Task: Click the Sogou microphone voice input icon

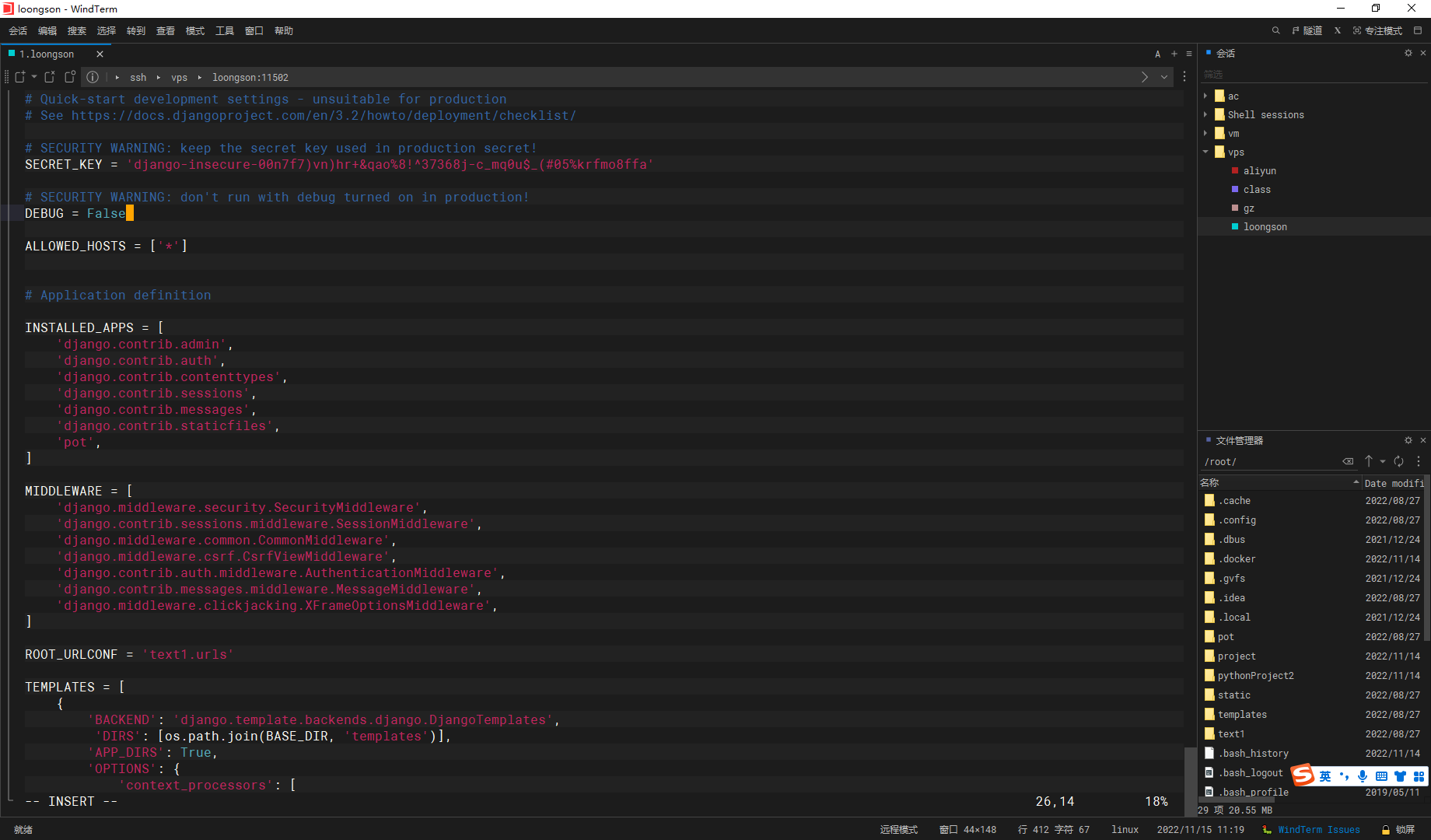Action: (1363, 776)
